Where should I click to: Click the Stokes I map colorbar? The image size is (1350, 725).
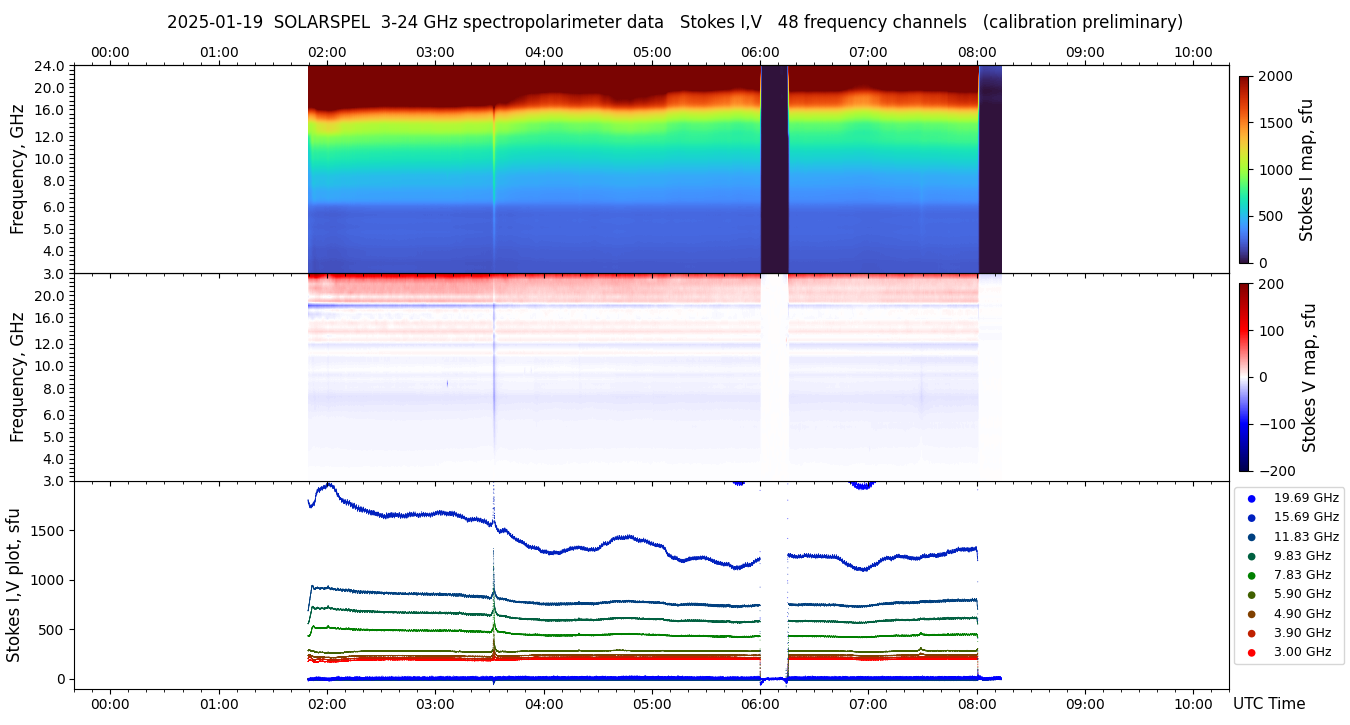click(x=1244, y=169)
